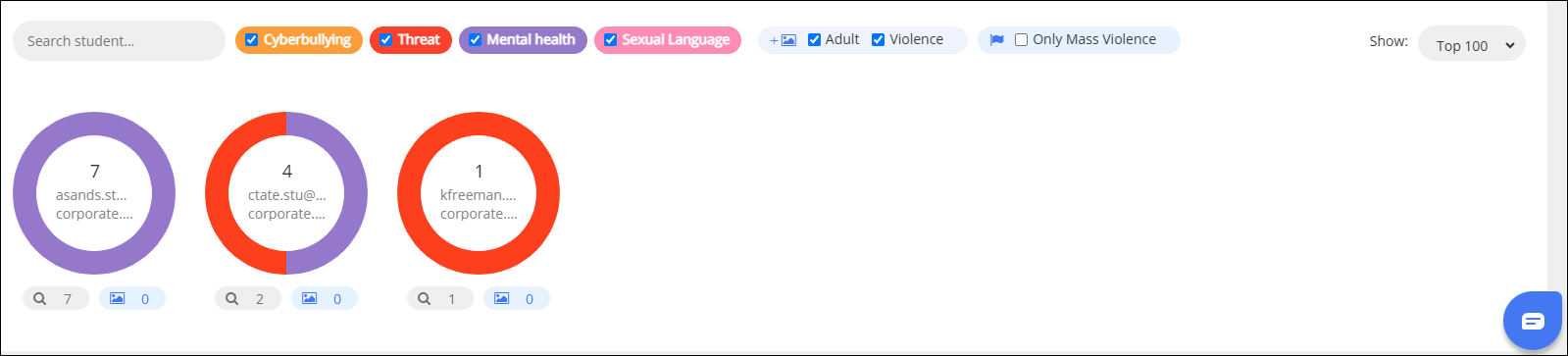This screenshot has width=1568, height=356.
Task: Toggle the Violence image checkbox
Action: 879,40
